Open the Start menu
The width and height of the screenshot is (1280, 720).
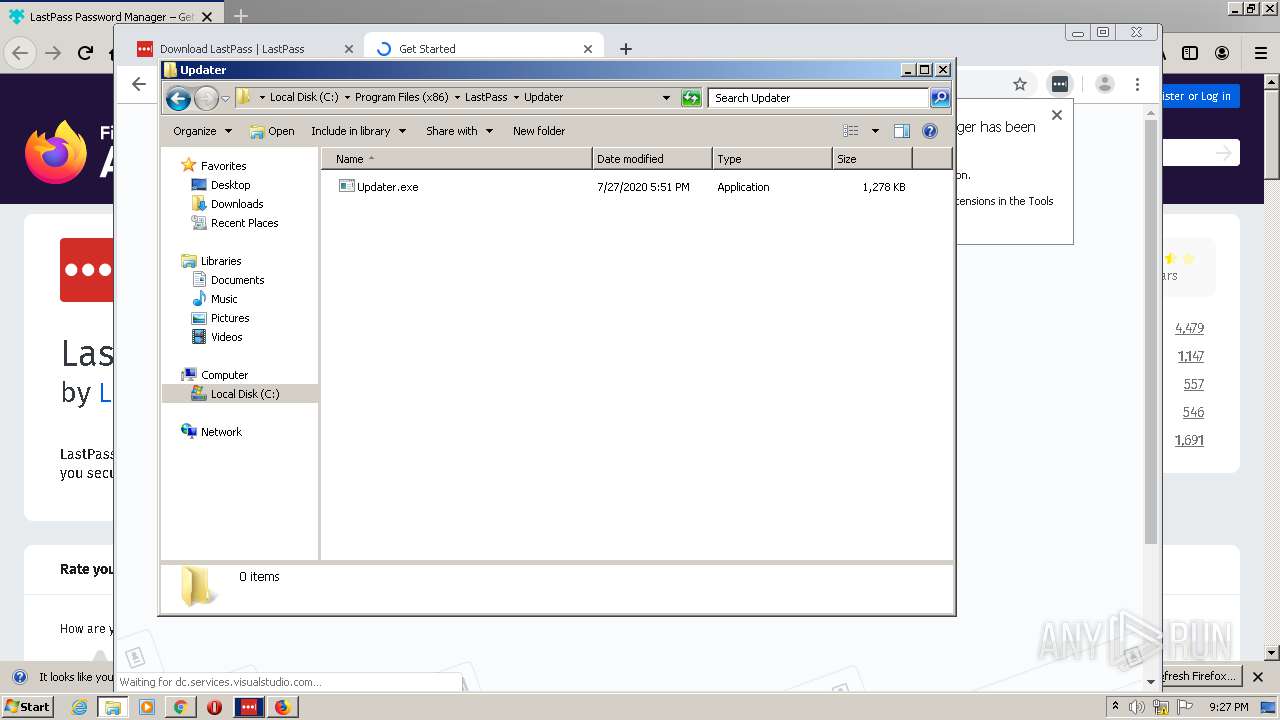28,706
